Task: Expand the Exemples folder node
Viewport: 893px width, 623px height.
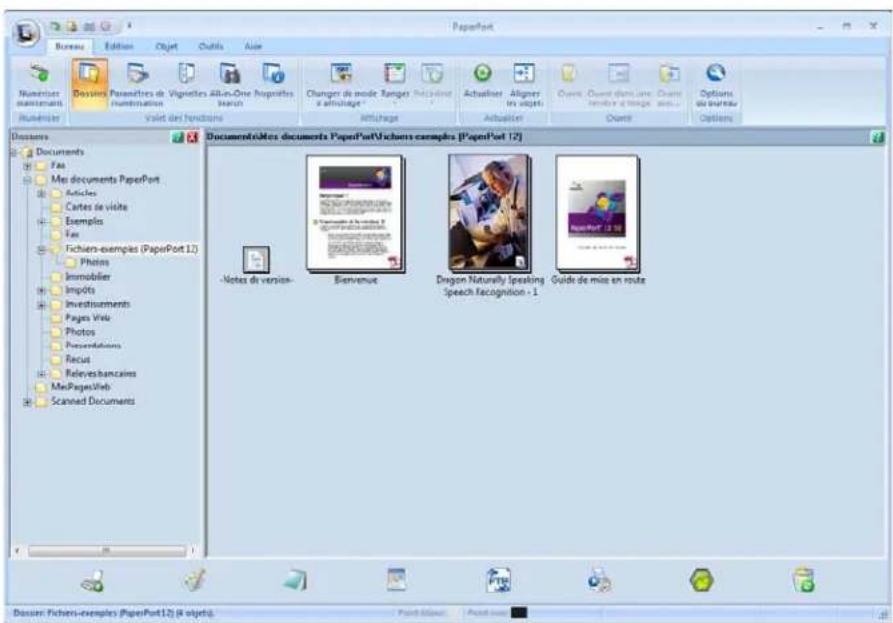Action: coord(42,221)
